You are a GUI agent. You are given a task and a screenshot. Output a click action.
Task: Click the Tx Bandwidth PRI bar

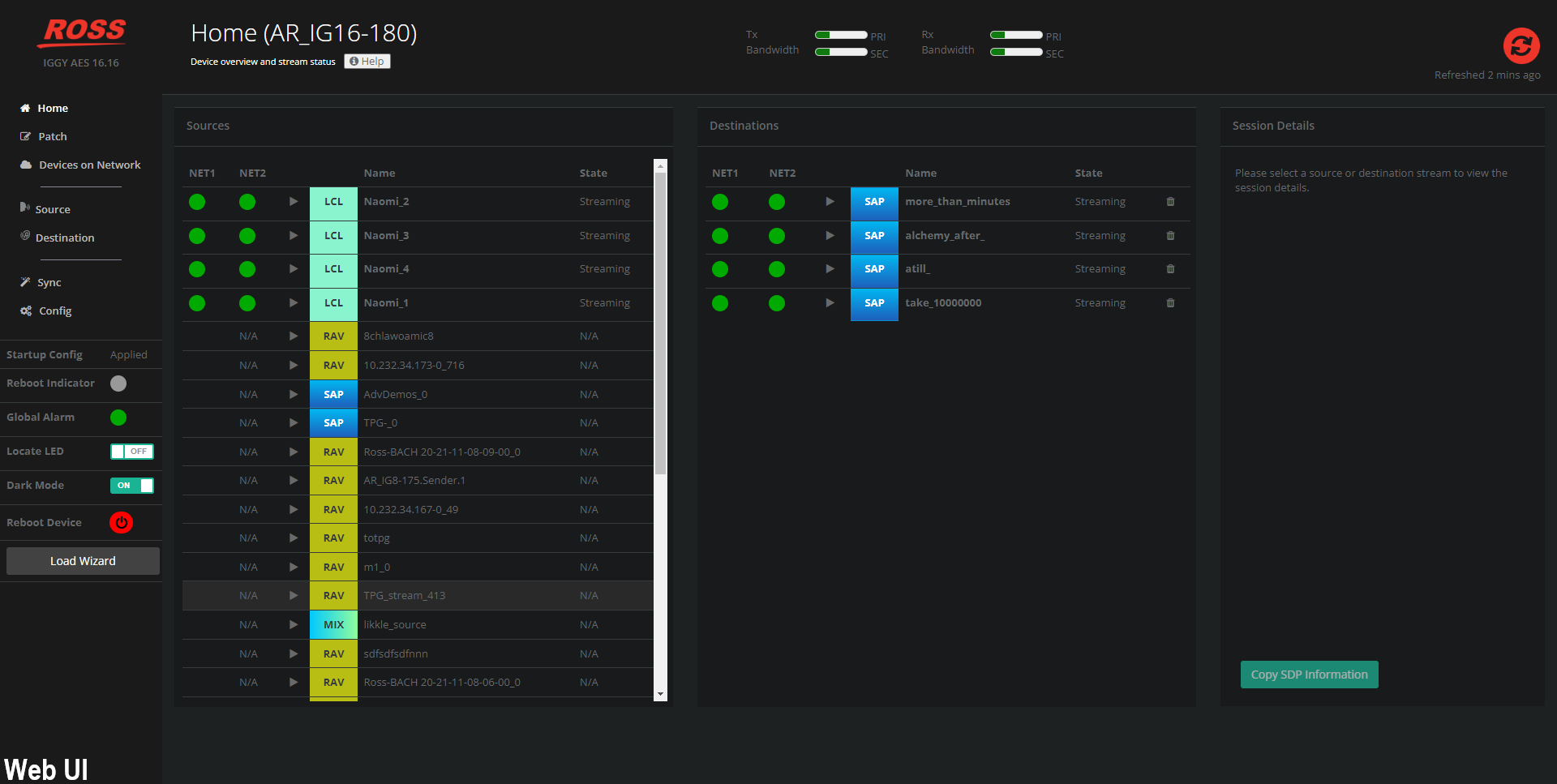tap(841, 36)
